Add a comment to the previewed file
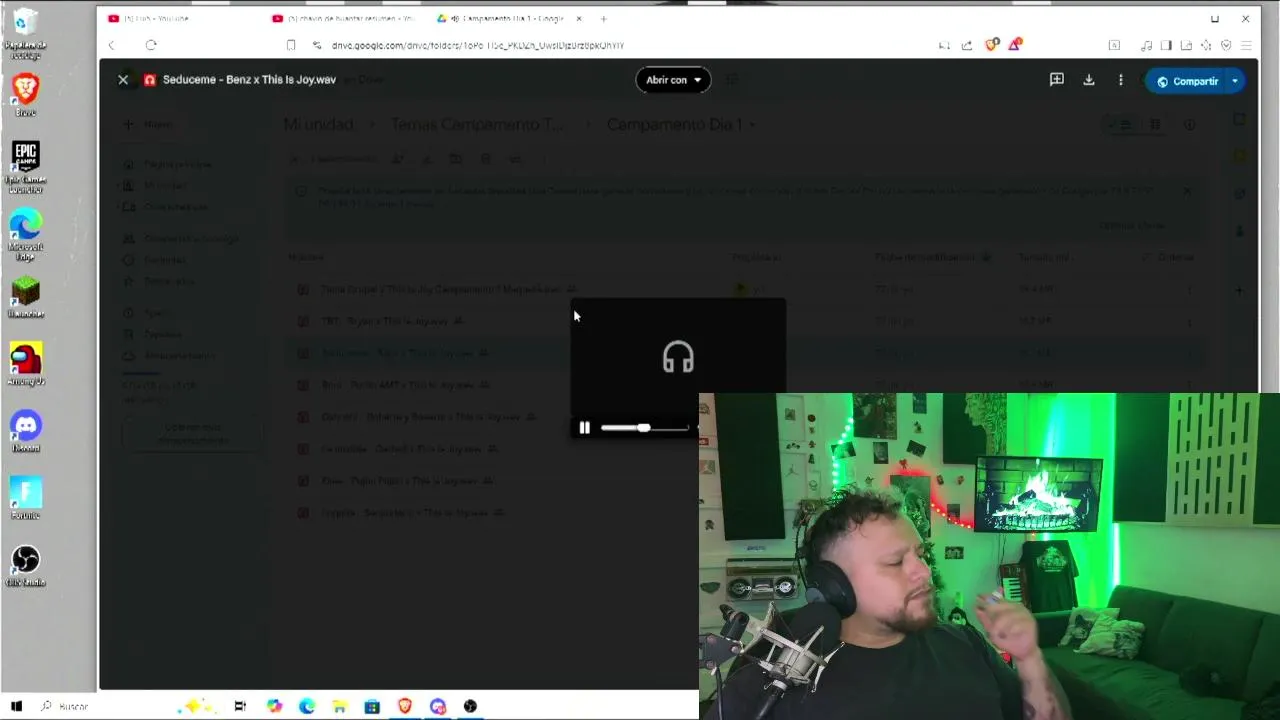This screenshot has height=720, width=1280. tap(1057, 80)
